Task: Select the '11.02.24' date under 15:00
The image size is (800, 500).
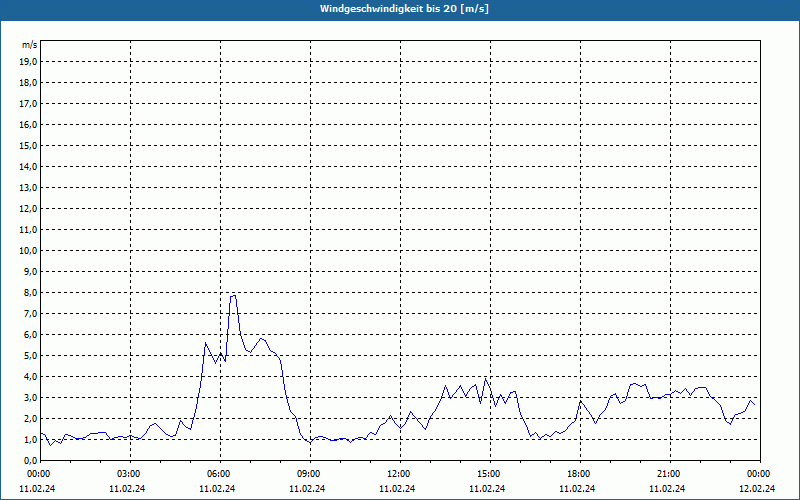Action: [x=487, y=489]
